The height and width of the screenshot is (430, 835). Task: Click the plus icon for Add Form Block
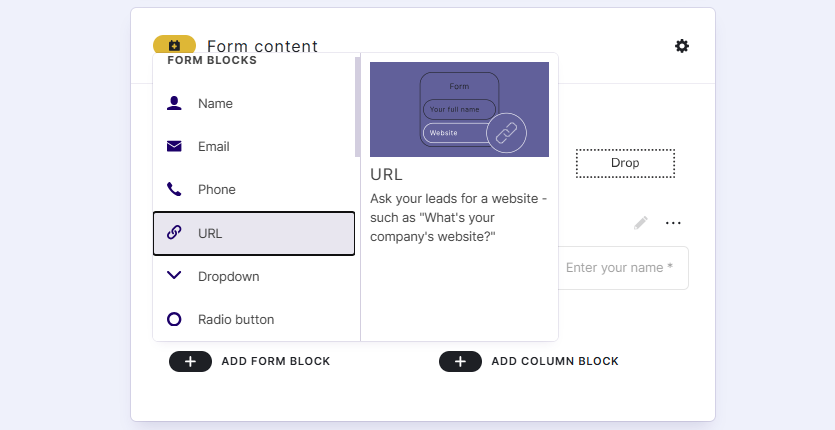pos(190,361)
